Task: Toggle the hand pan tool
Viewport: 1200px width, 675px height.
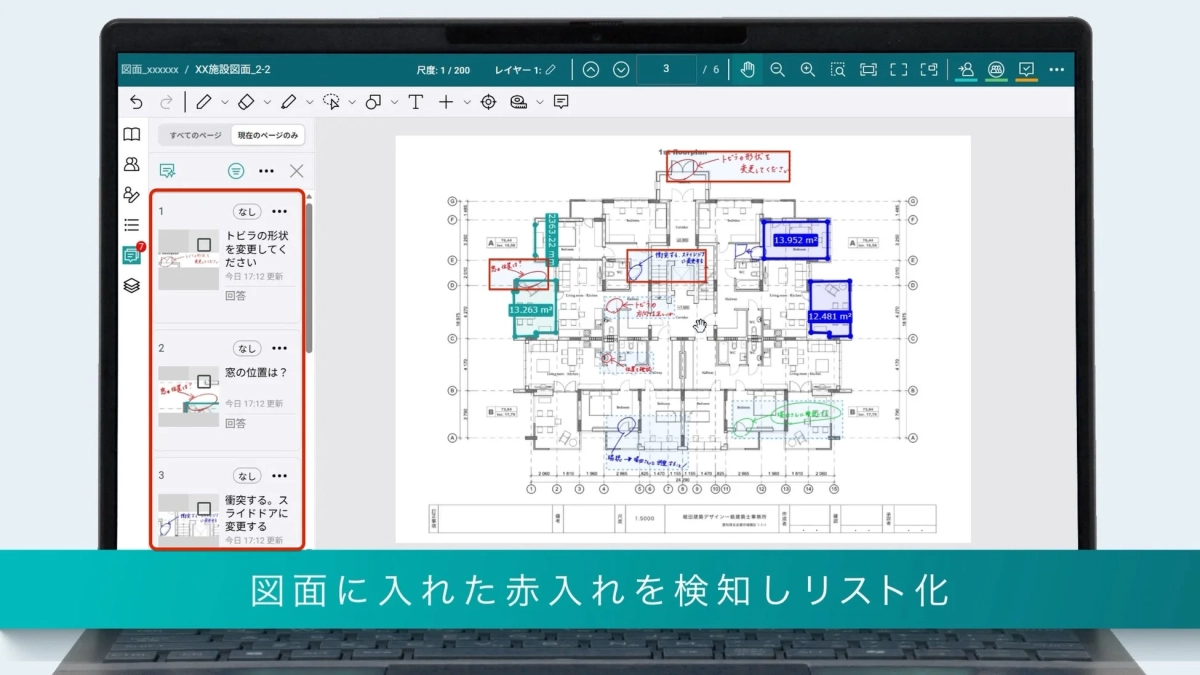Action: pos(746,69)
